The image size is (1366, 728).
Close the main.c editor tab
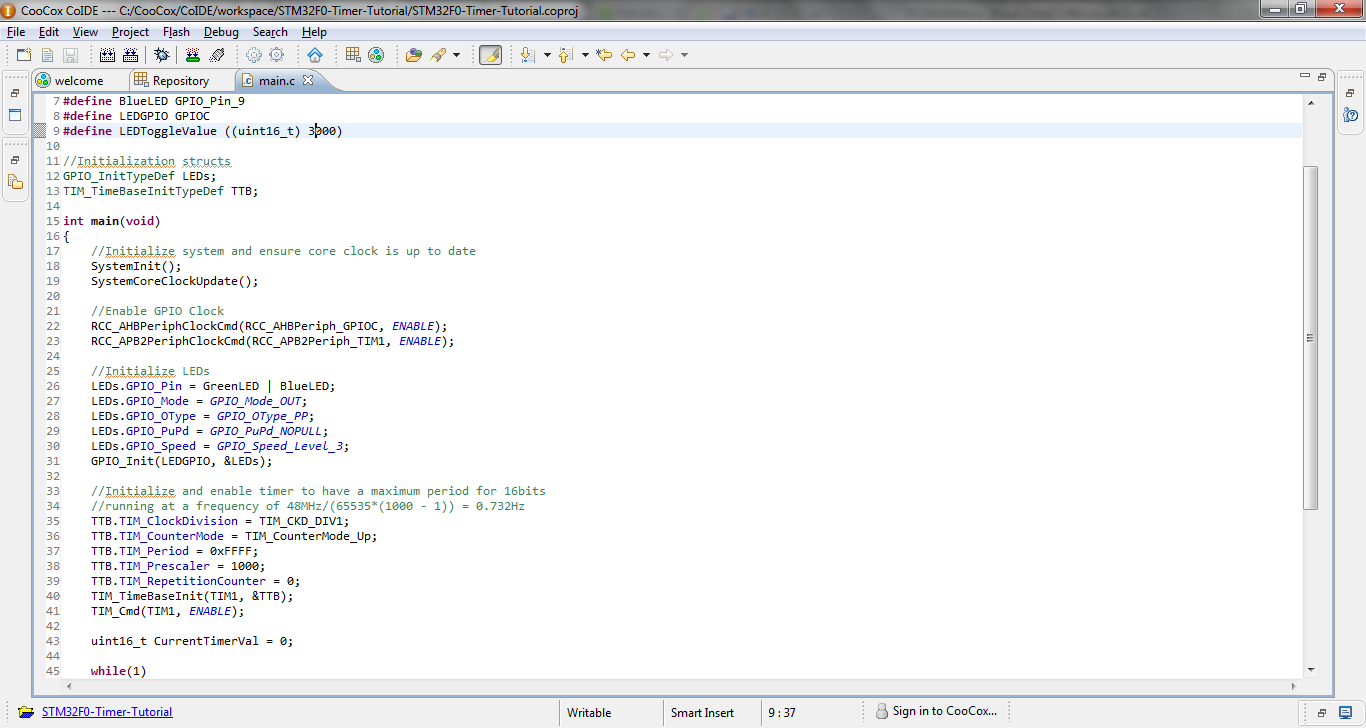pos(308,80)
